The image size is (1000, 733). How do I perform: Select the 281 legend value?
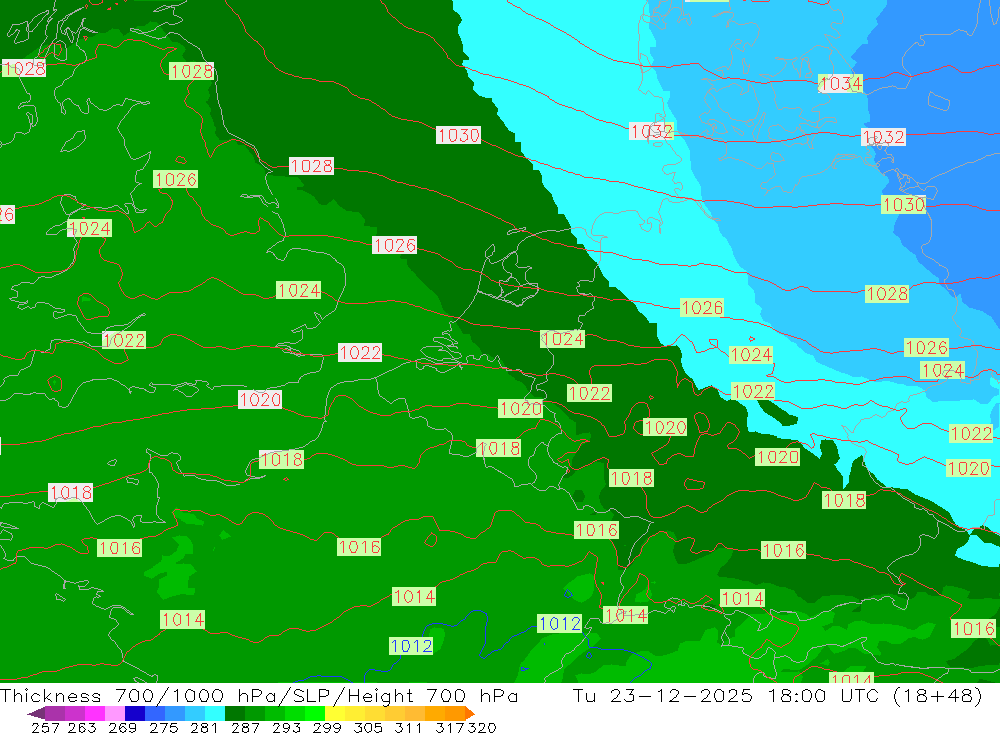tap(203, 727)
